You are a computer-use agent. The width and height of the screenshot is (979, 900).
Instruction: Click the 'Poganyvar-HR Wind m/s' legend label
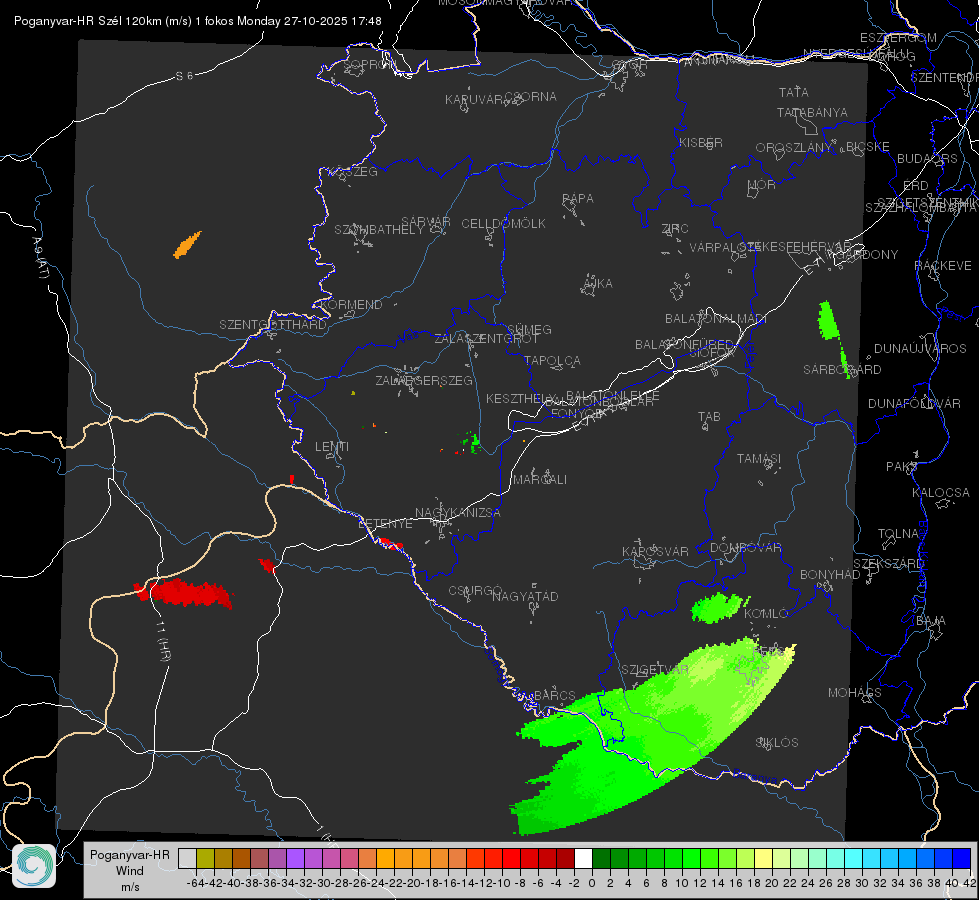coord(129,871)
